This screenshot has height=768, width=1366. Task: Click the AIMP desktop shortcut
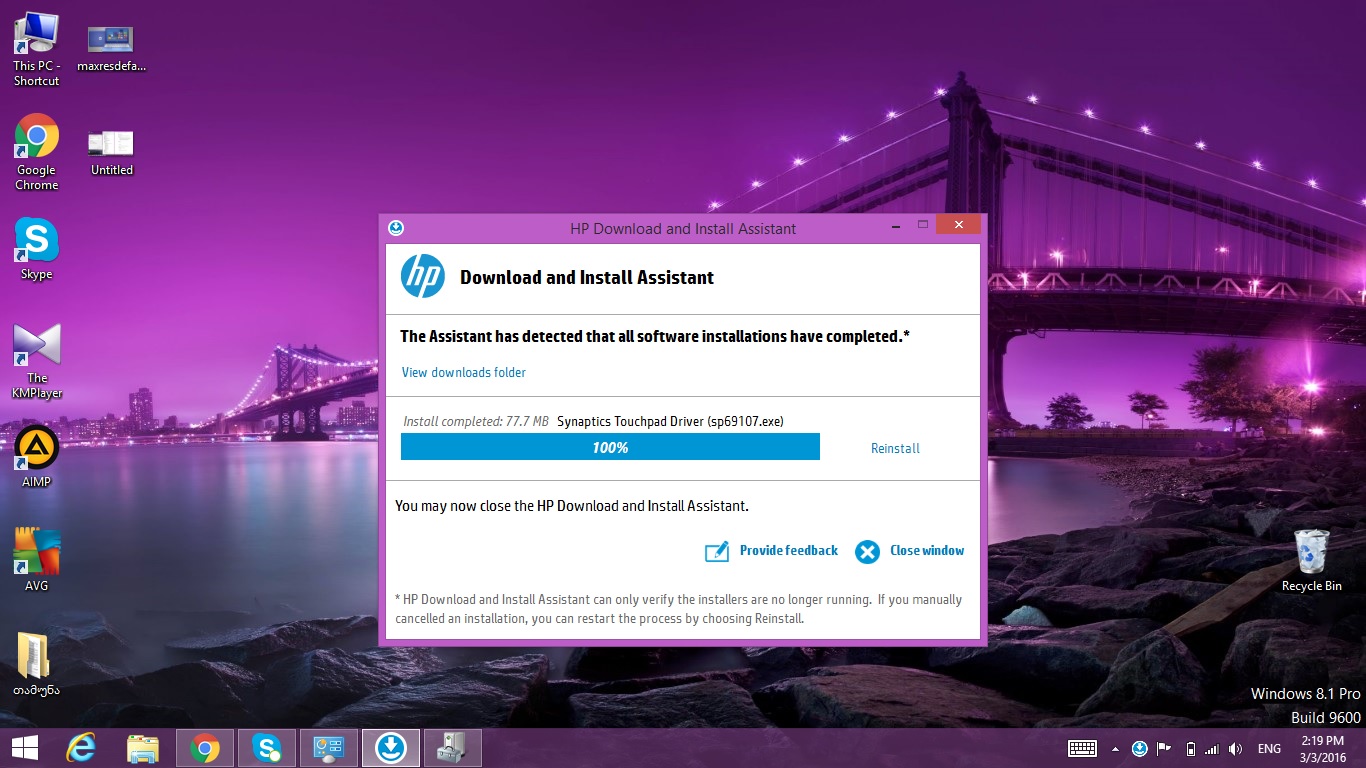(x=37, y=457)
